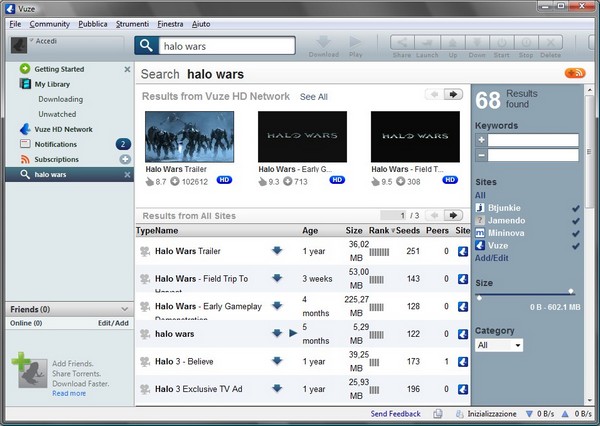Sort results by Seeds column
Screen dimensions: 600x426
point(408,230)
